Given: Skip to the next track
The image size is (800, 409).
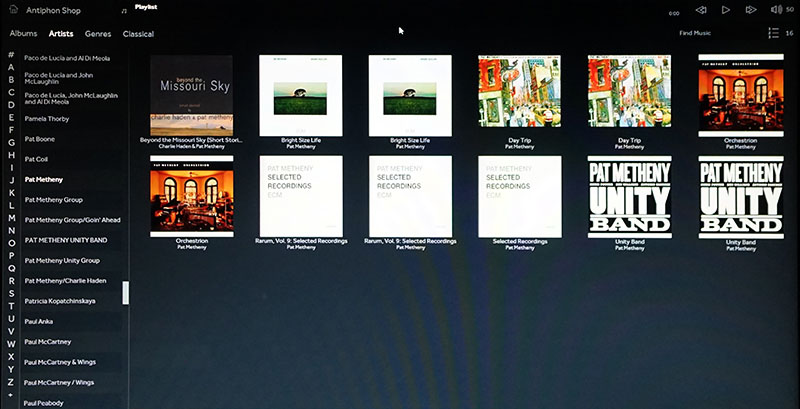Looking at the screenshot, I should pos(751,10).
